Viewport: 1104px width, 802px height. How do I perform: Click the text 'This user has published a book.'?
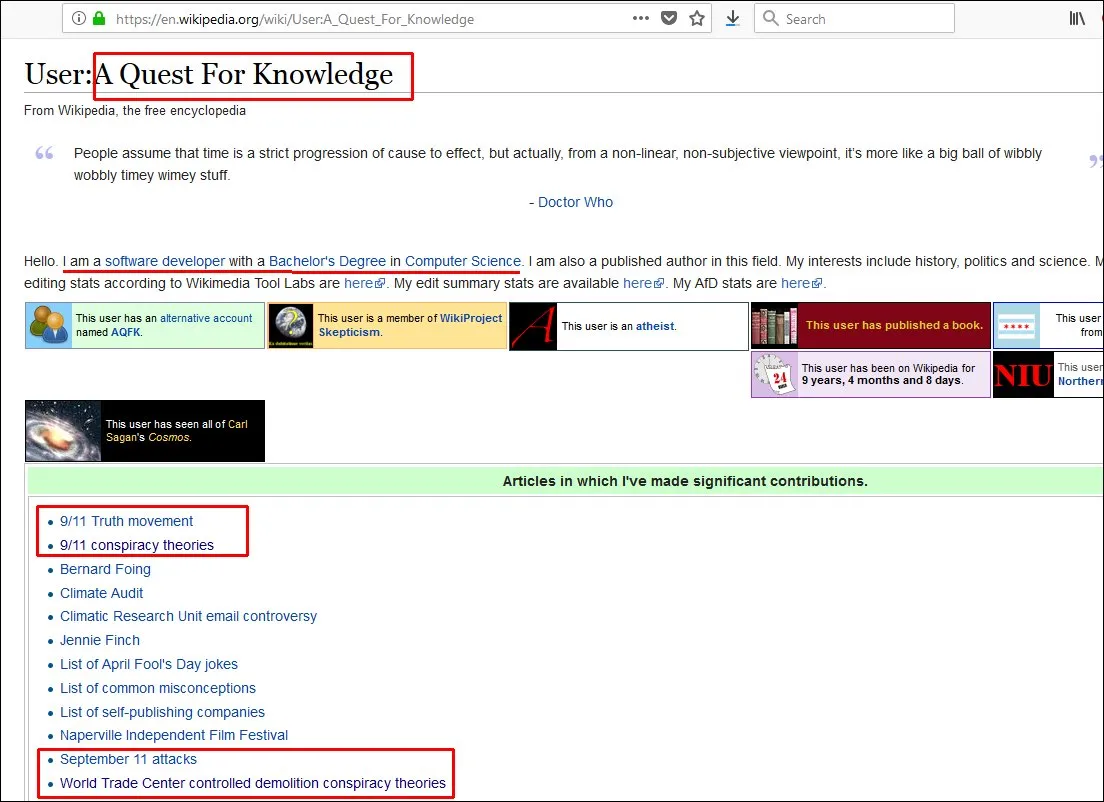click(894, 325)
